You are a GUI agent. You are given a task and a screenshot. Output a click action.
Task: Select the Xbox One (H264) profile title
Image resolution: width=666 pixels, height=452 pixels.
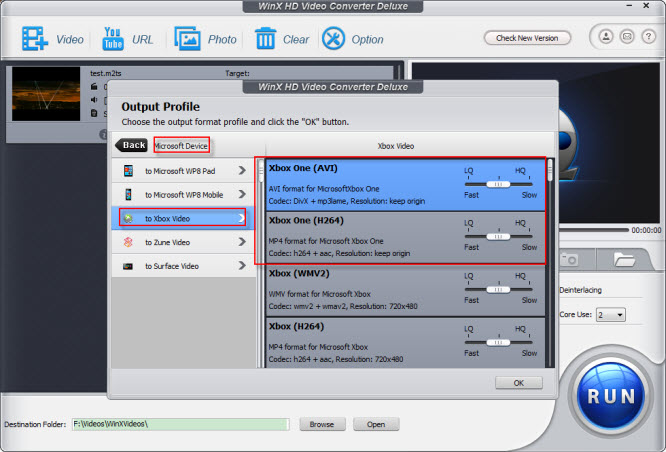coord(306,220)
